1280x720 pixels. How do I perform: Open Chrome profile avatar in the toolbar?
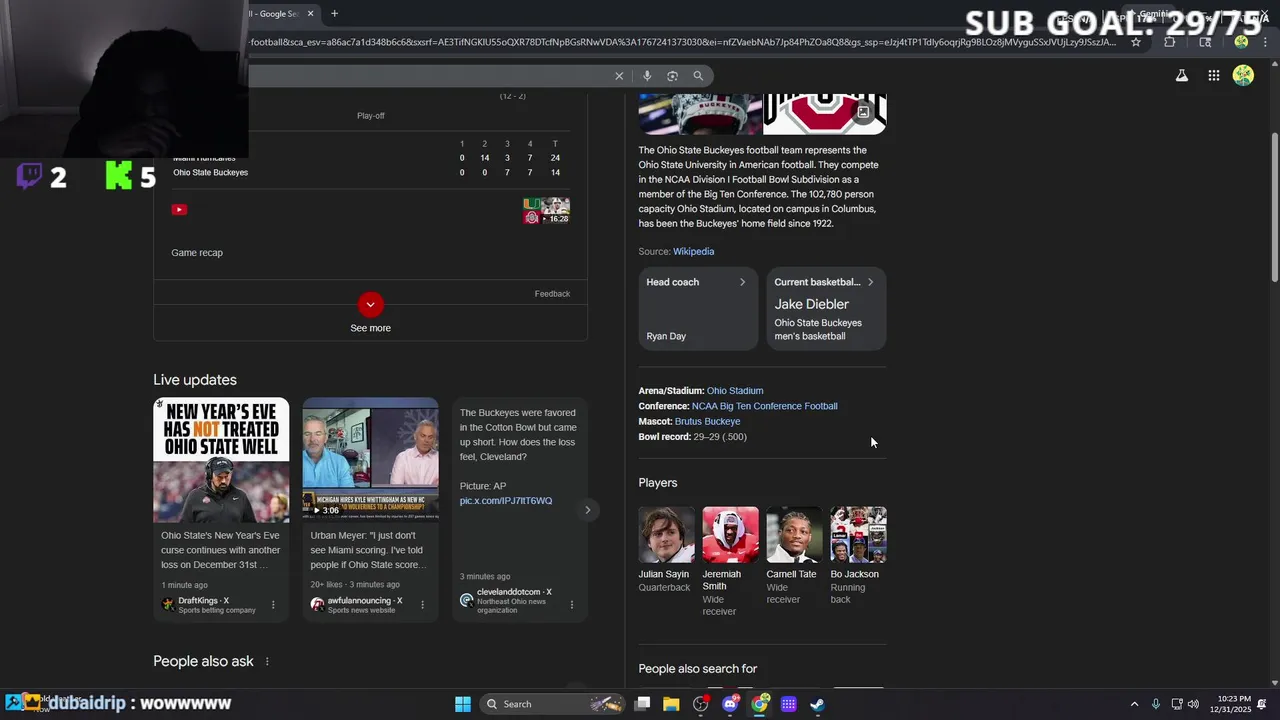[1241, 42]
